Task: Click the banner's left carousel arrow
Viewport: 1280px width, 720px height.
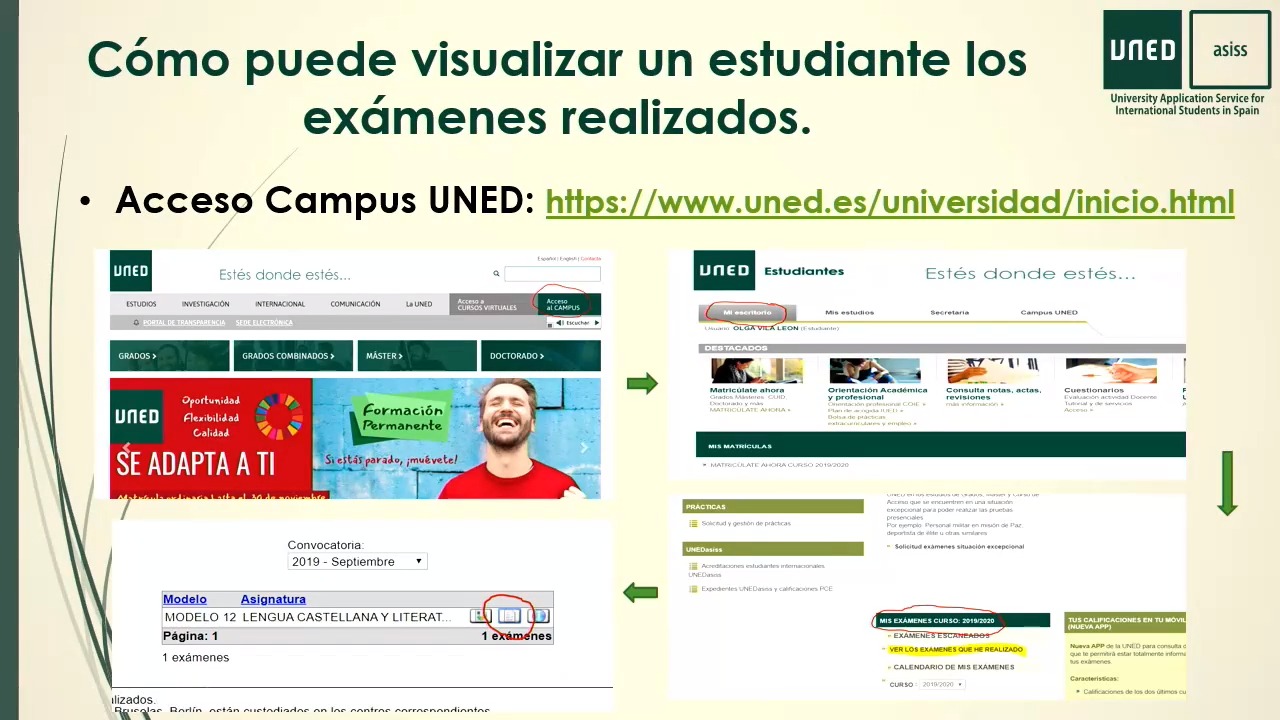Action: 126,448
